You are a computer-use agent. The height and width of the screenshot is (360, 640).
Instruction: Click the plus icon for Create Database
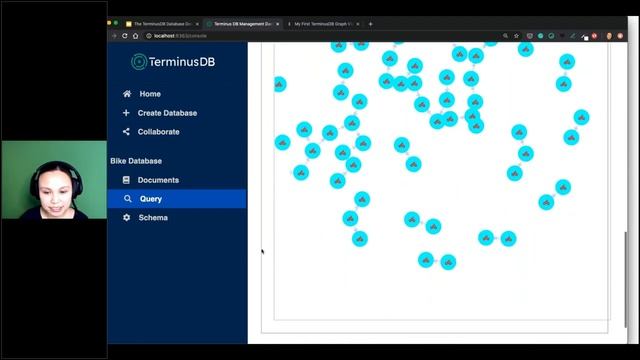coord(126,113)
